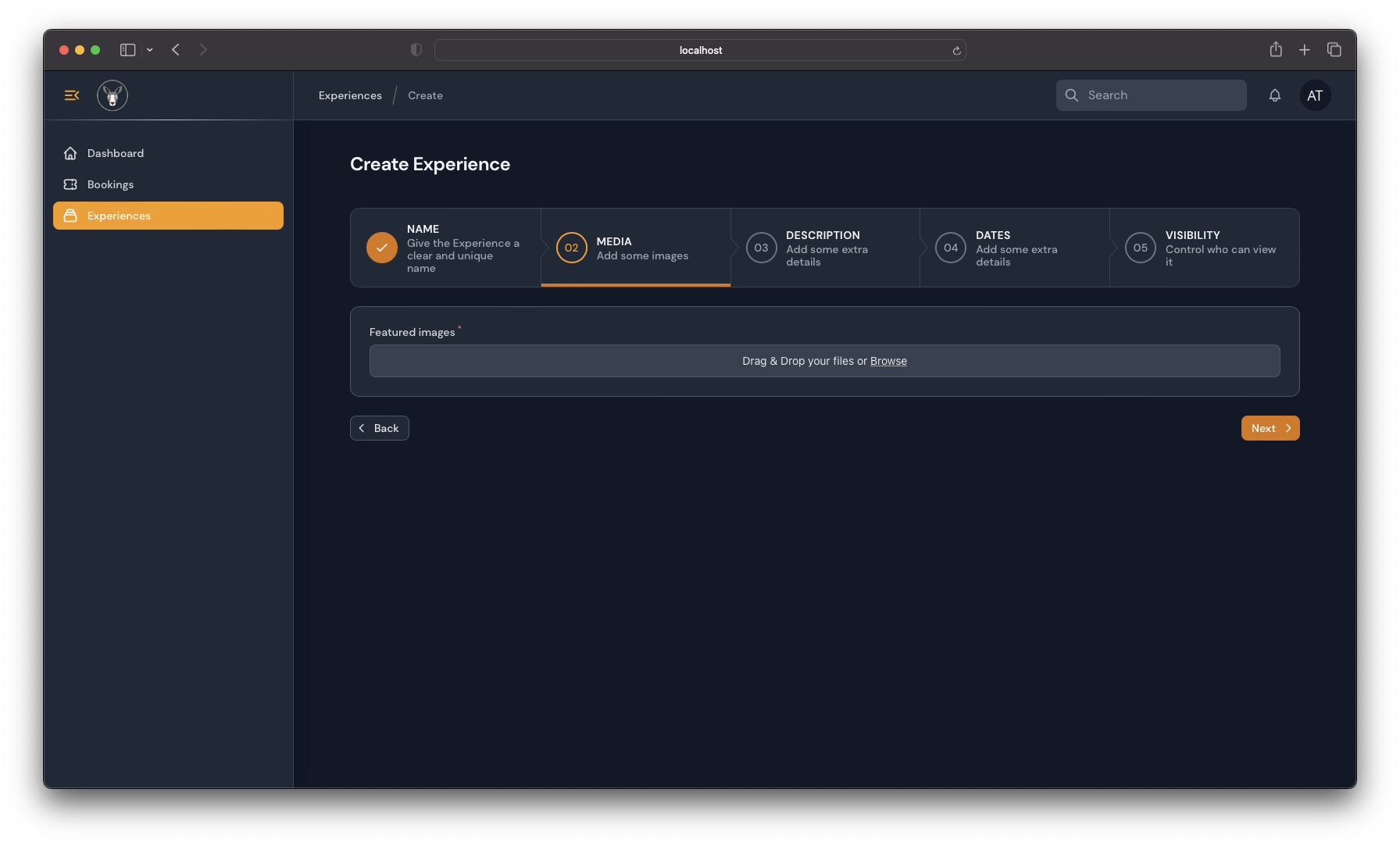Collapse the sidebar with the menu icon
Image resolution: width=1400 pixels, height=846 pixels.
[x=72, y=95]
